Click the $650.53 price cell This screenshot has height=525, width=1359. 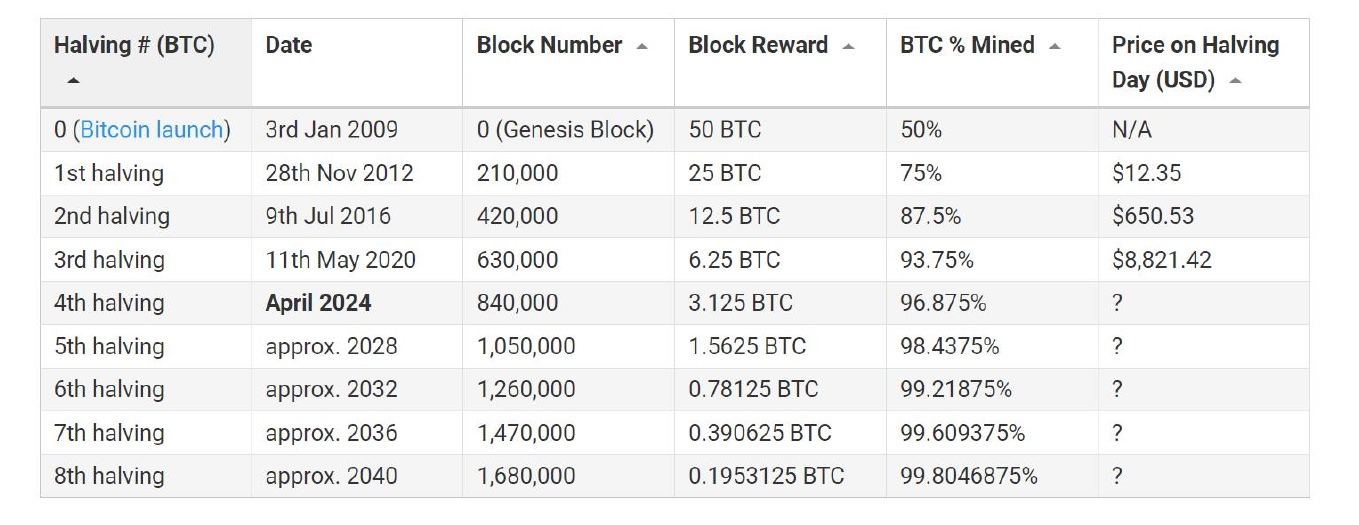[1153, 216]
